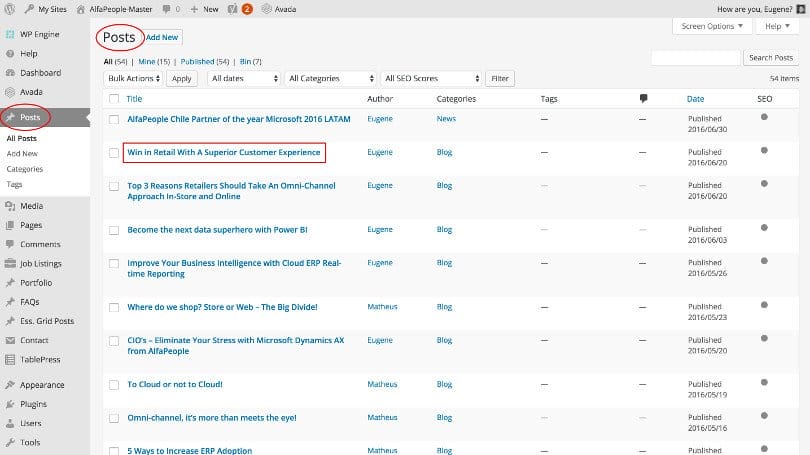This screenshot has width=810, height=455.
Task: Click the Add New button beside Posts
Action: coord(162,37)
